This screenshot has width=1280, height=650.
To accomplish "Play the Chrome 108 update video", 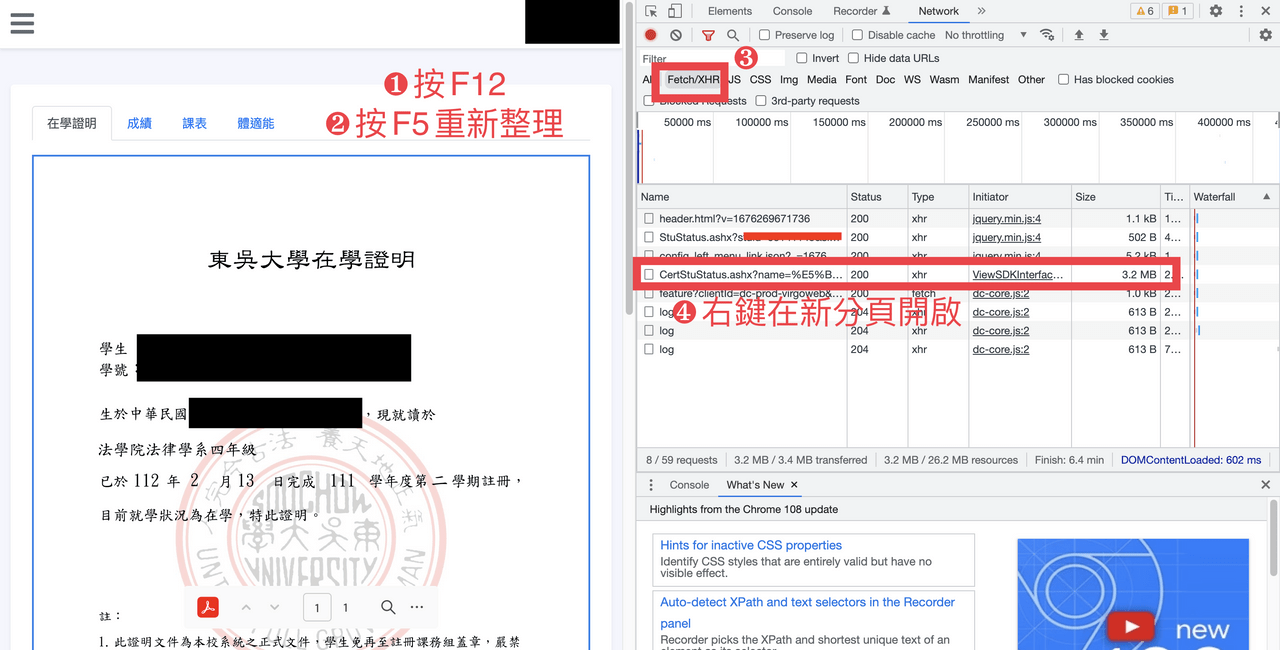I will [x=1132, y=627].
